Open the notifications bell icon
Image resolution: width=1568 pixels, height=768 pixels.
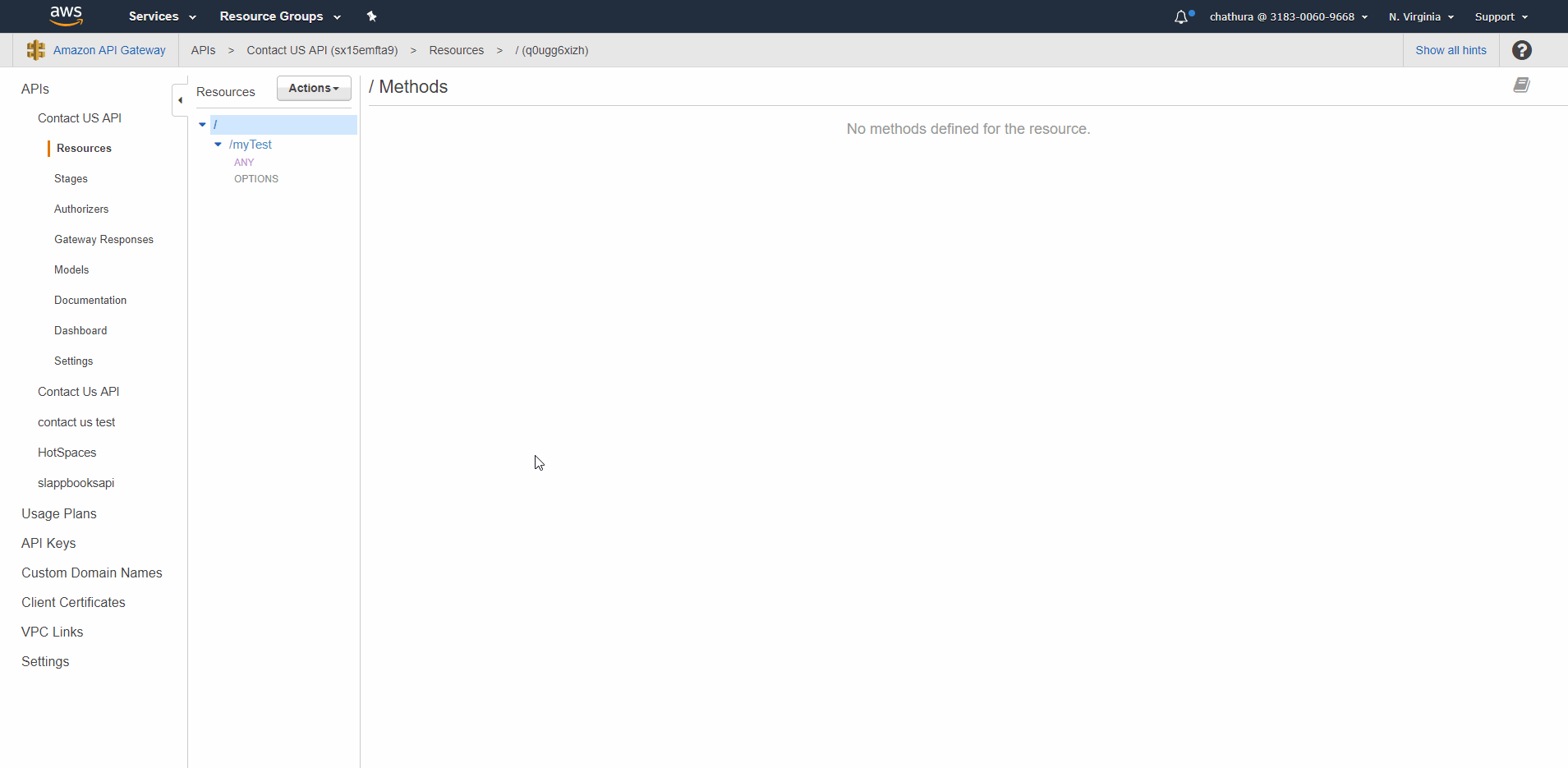click(1181, 16)
